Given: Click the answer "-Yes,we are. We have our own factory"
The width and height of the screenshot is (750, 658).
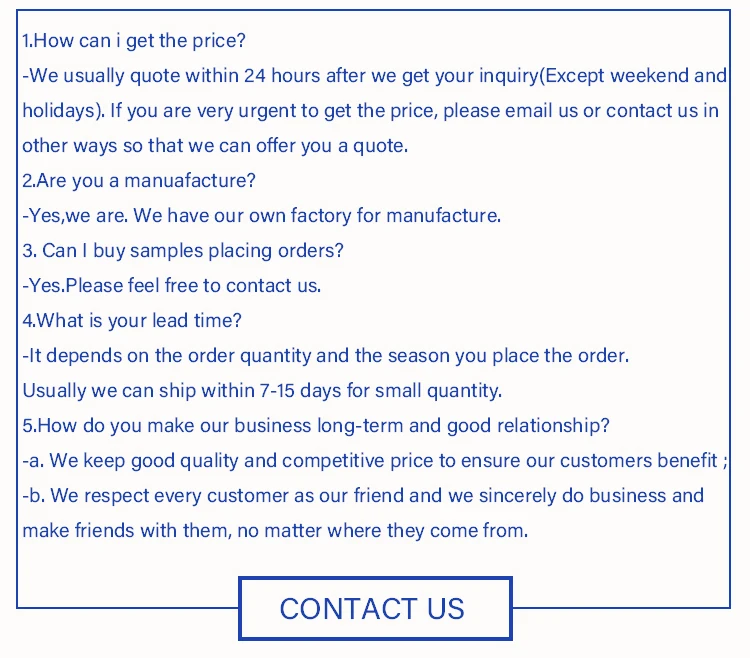Looking at the screenshot, I should (x=261, y=216).
